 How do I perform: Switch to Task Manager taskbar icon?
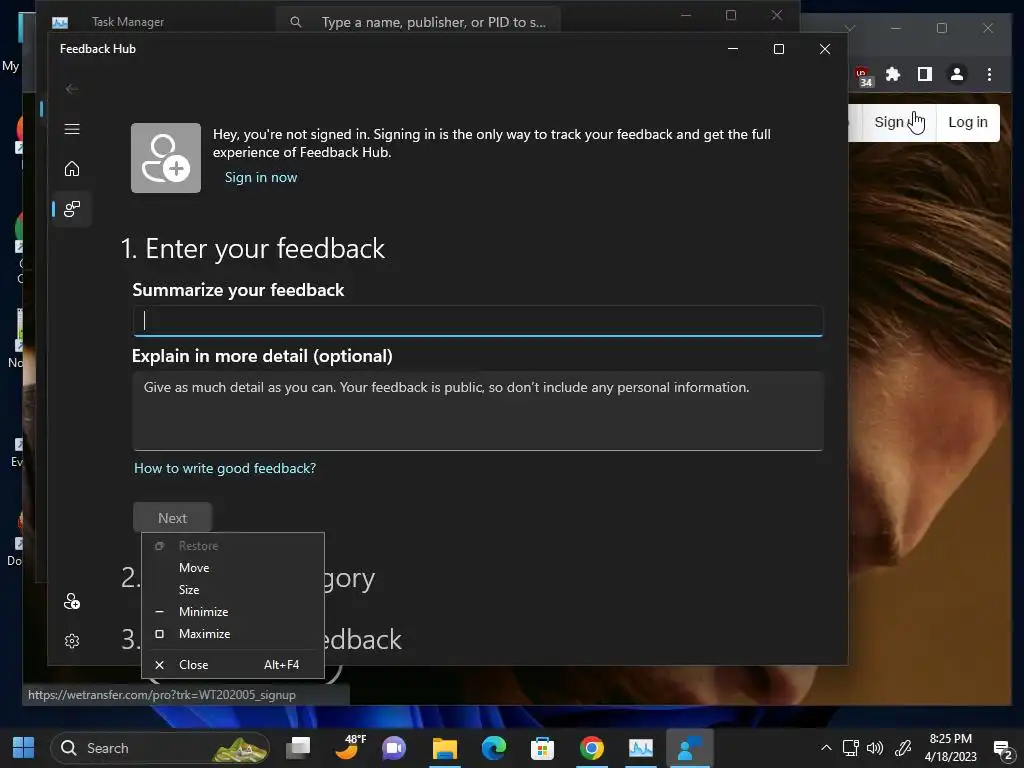point(641,748)
